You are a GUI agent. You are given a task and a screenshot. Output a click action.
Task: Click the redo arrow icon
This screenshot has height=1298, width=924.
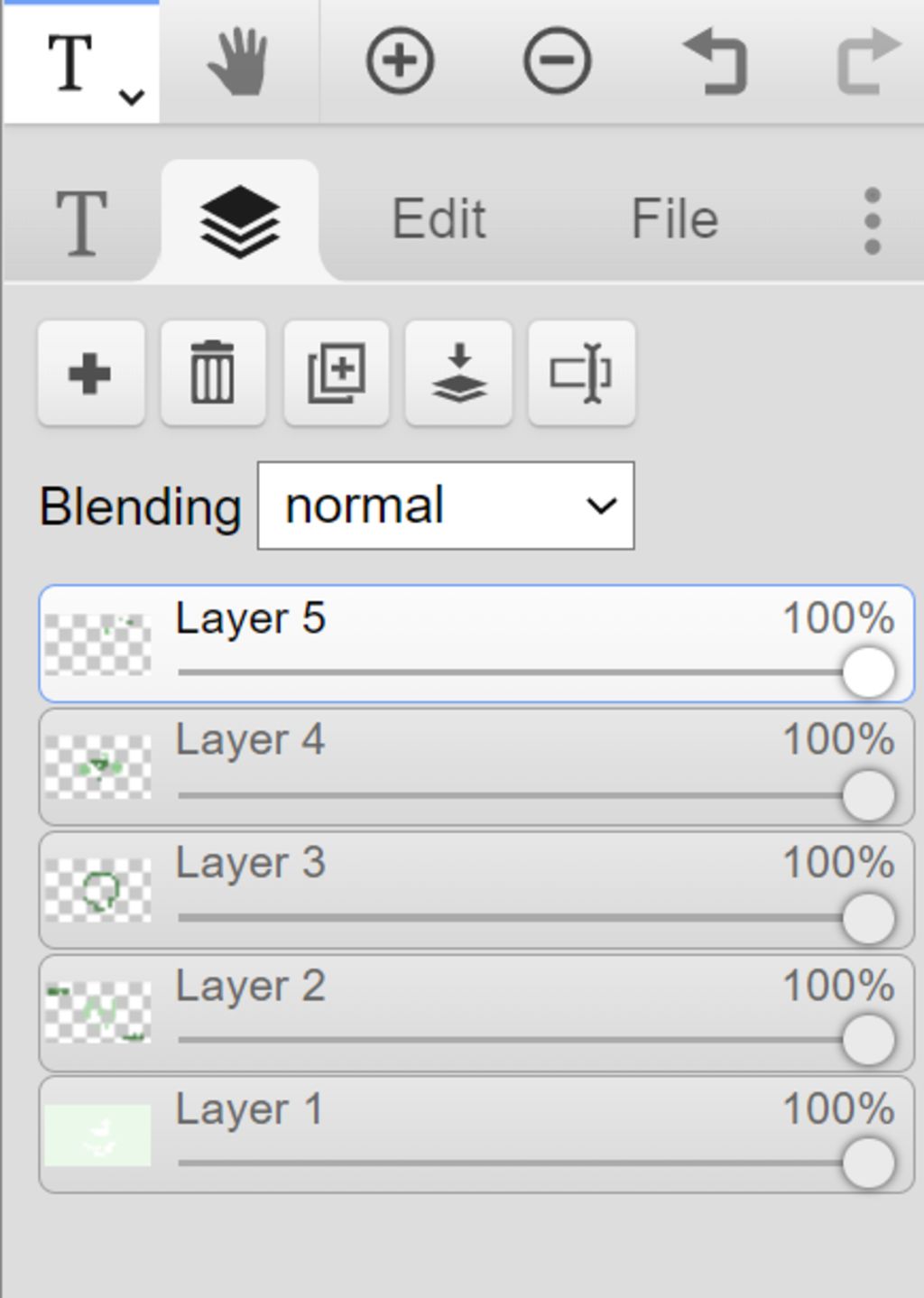click(x=868, y=61)
